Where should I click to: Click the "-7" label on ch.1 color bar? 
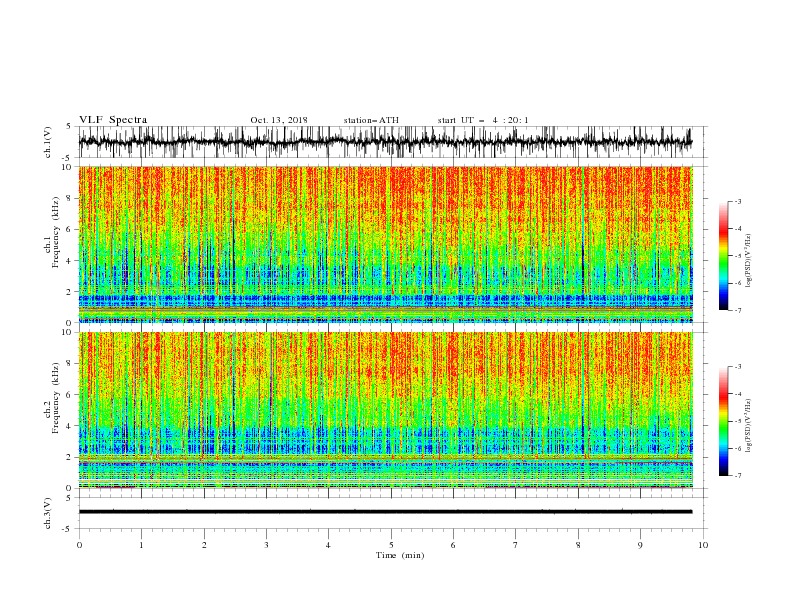[738, 310]
